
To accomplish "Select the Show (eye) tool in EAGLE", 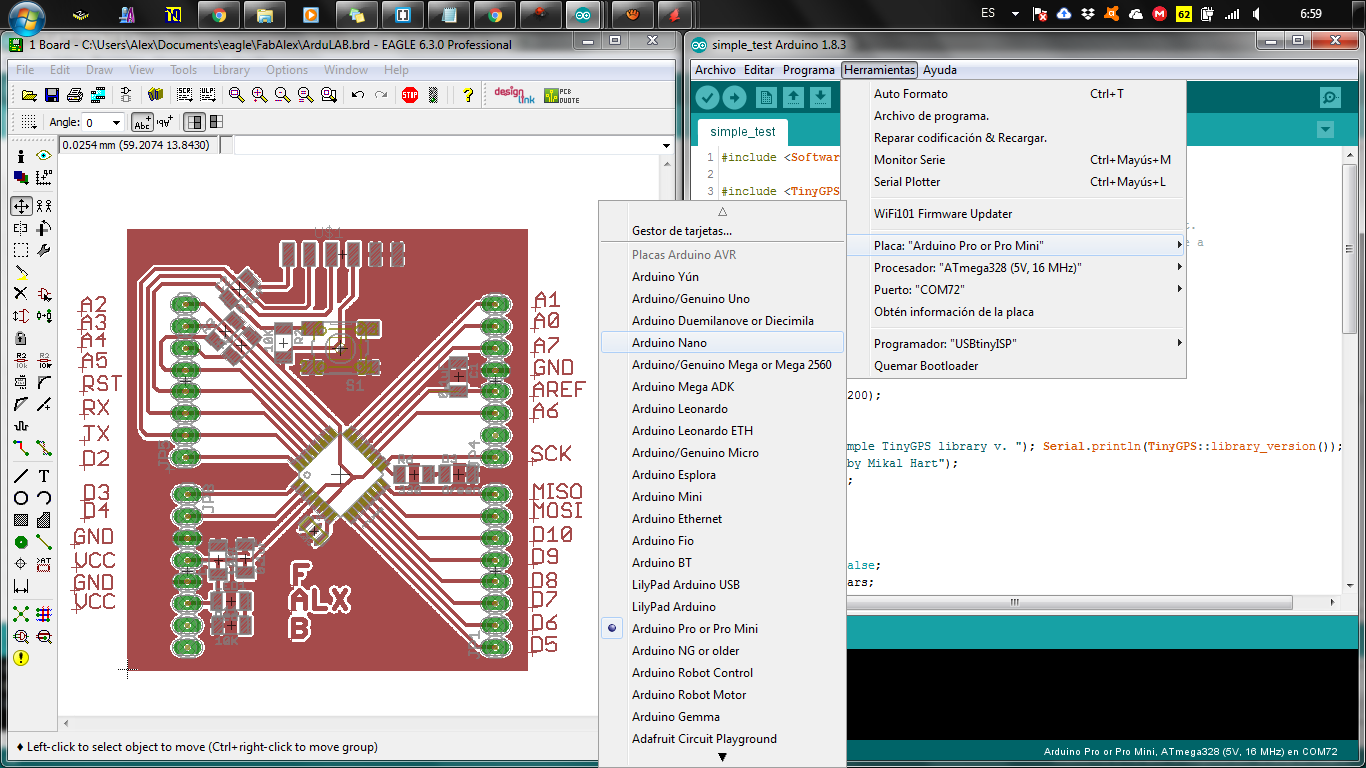I will pyautogui.click(x=43, y=157).
